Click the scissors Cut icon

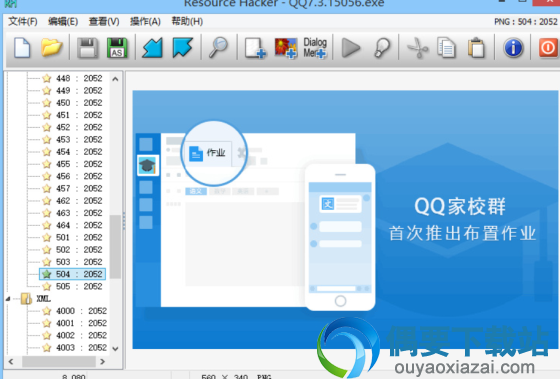coord(417,48)
